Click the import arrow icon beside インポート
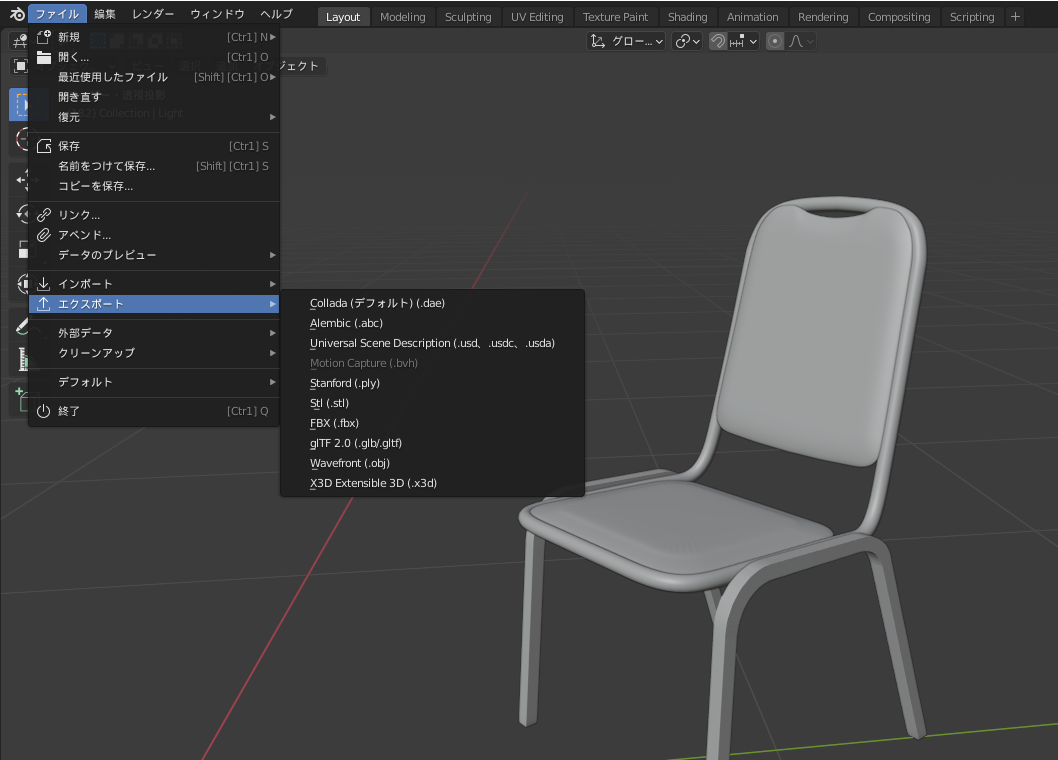Image resolution: width=1058 pixels, height=760 pixels. (44, 283)
